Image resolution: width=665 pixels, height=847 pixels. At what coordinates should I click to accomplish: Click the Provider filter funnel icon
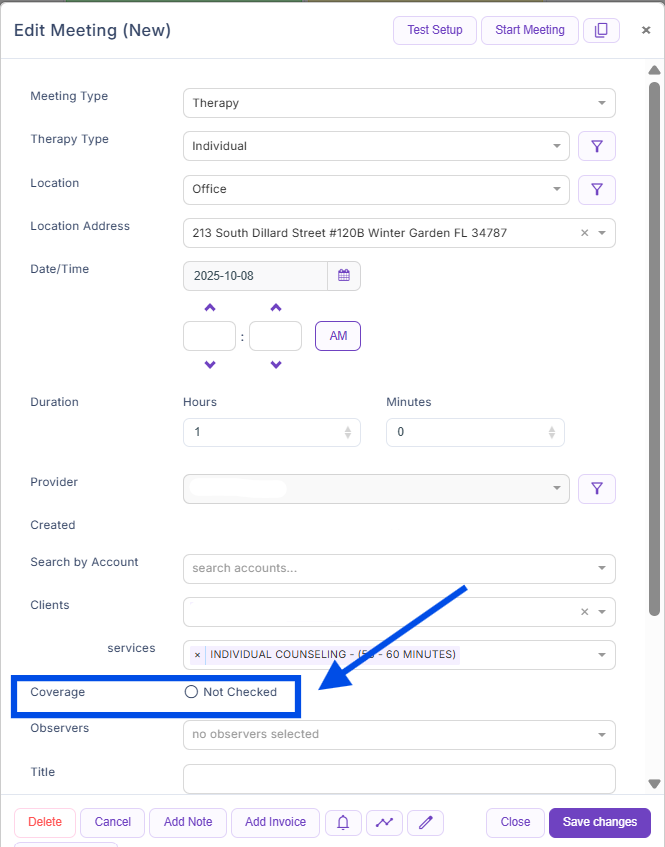tap(597, 488)
